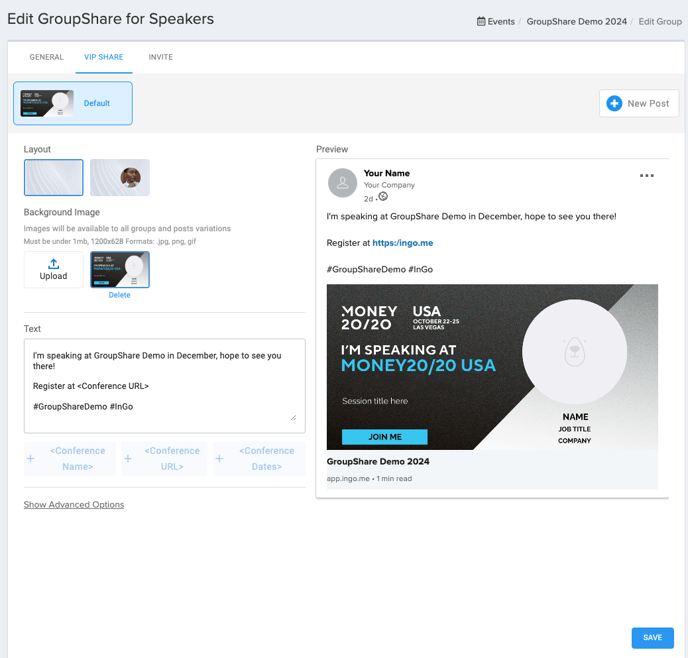Click inside the post Text field
The height and width of the screenshot is (658, 688).
(x=165, y=386)
